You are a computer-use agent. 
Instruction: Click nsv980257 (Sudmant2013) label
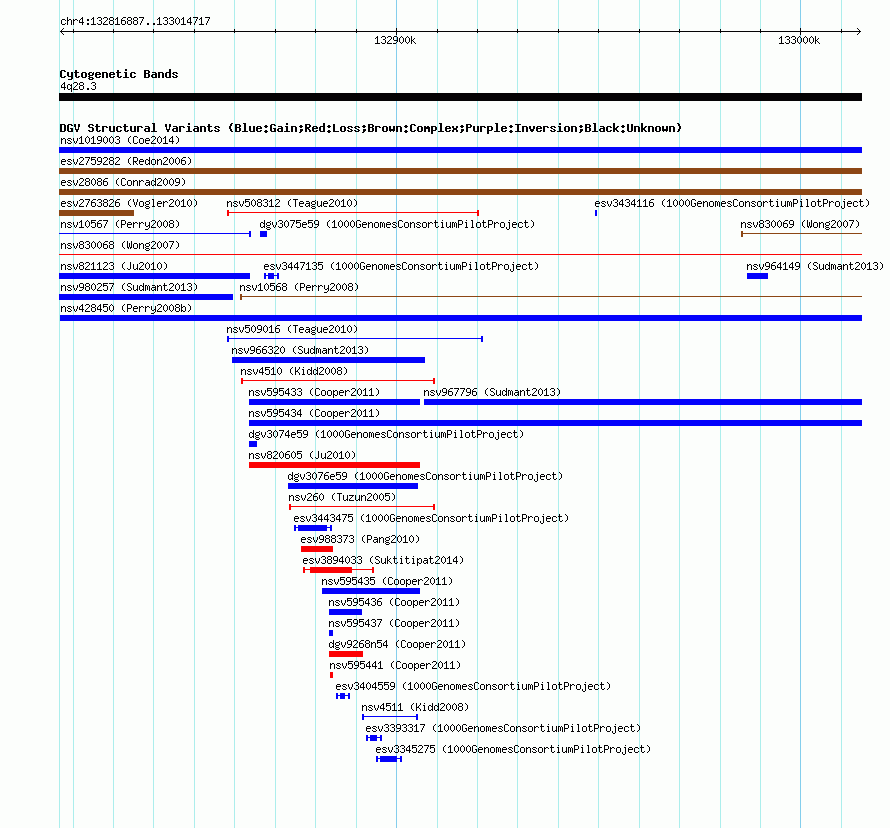[x=129, y=287]
